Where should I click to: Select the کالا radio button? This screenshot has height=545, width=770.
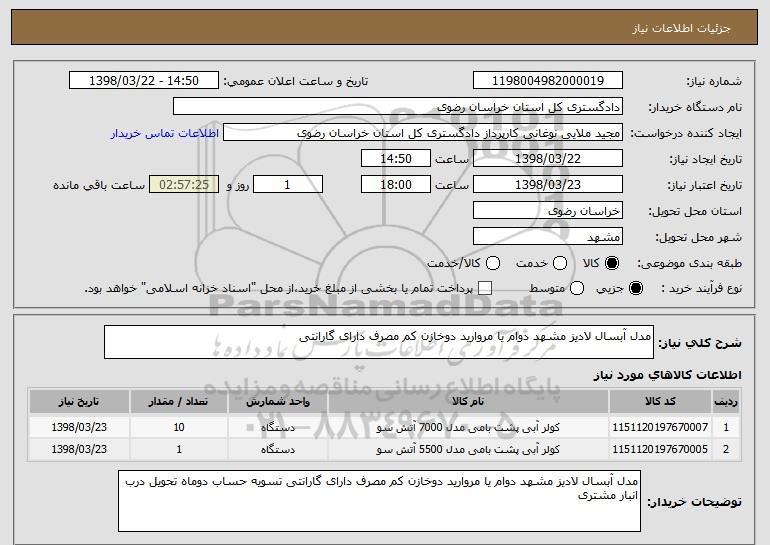[x=612, y=263]
